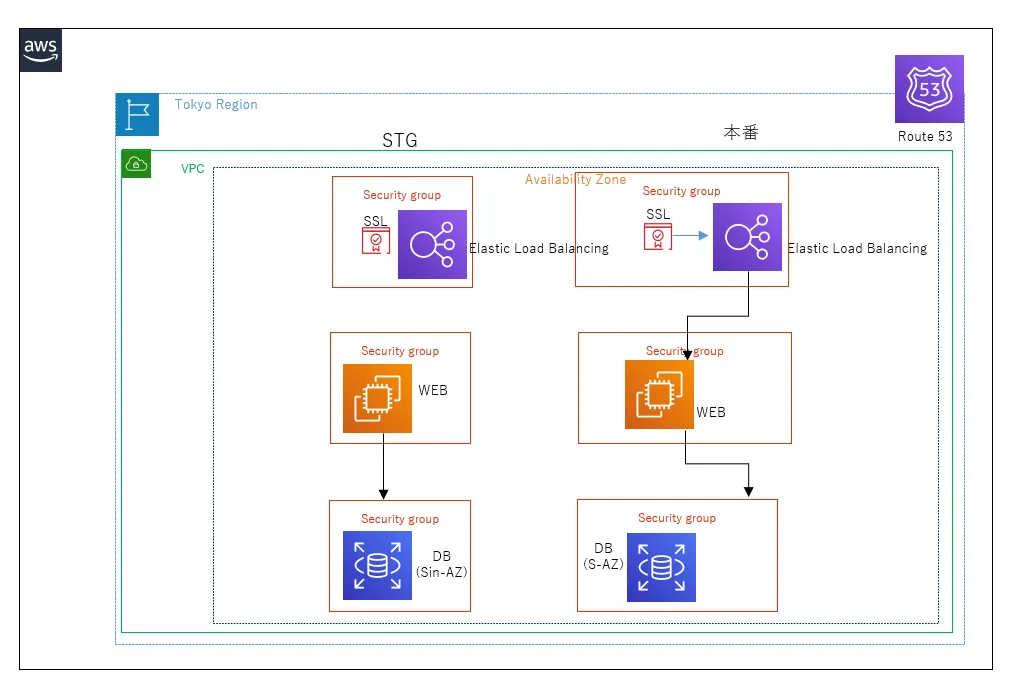Select production WEB Security group label
The width and height of the screenshot is (1023, 691).
tap(684, 351)
